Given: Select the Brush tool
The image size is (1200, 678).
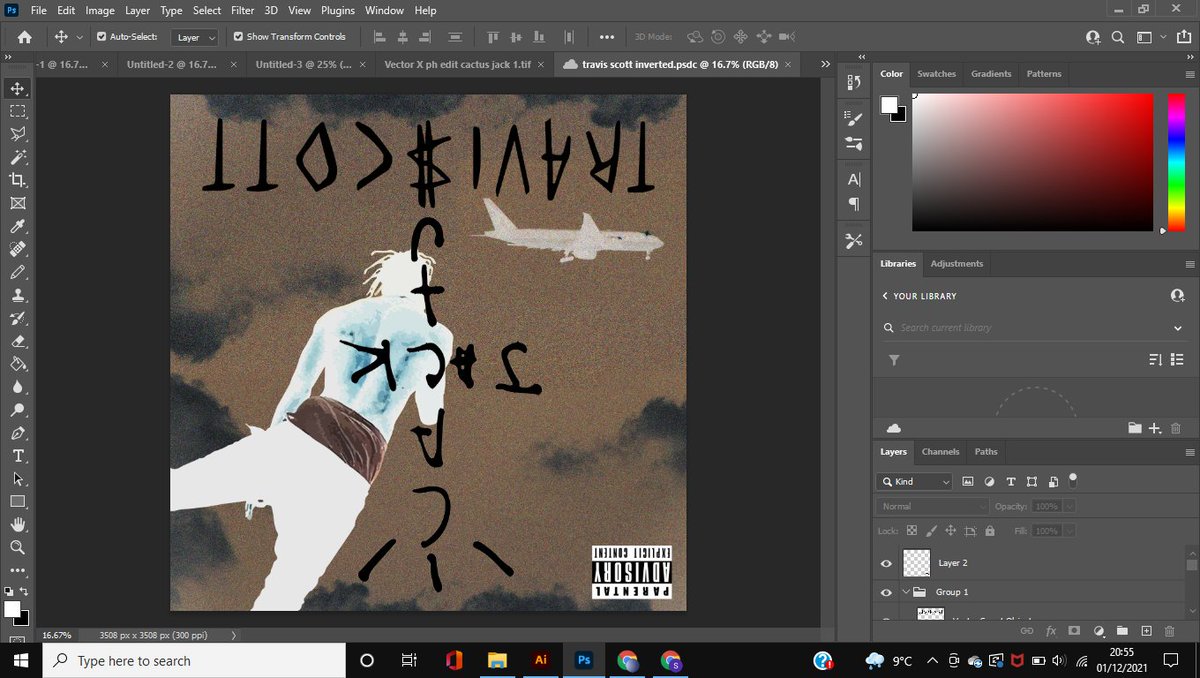Looking at the screenshot, I should click(x=17, y=272).
